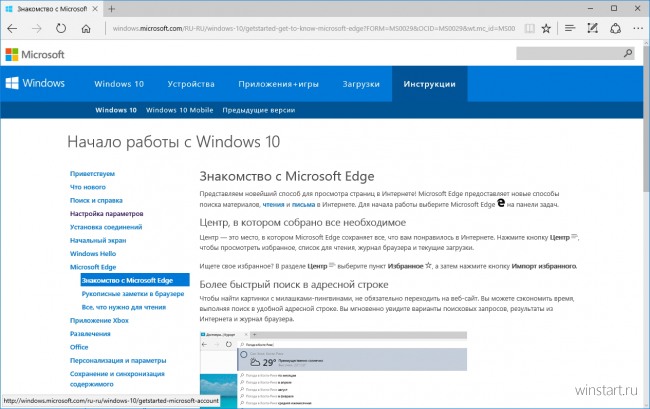Open the Edge Hub panel
650x409 pixels.
click(570, 28)
